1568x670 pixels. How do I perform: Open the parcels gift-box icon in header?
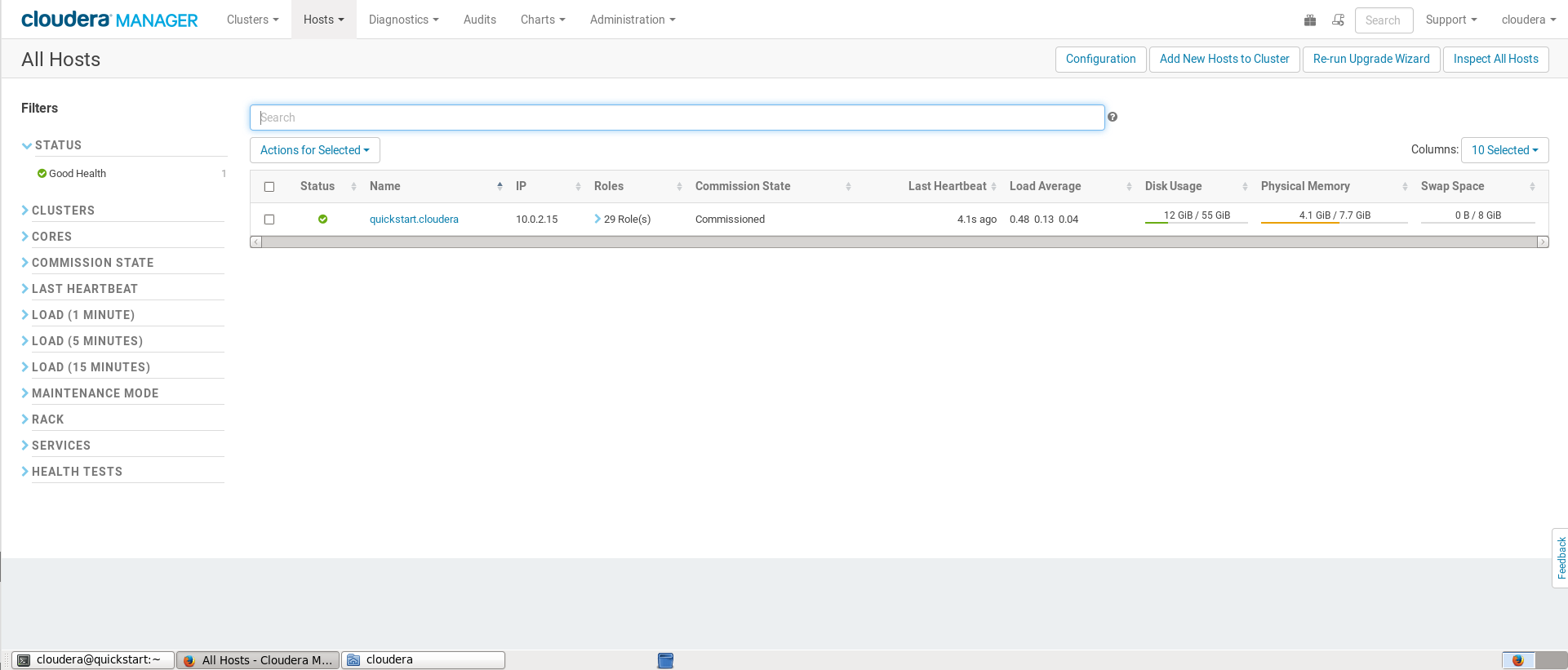pyautogui.click(x=1310, y=20)
